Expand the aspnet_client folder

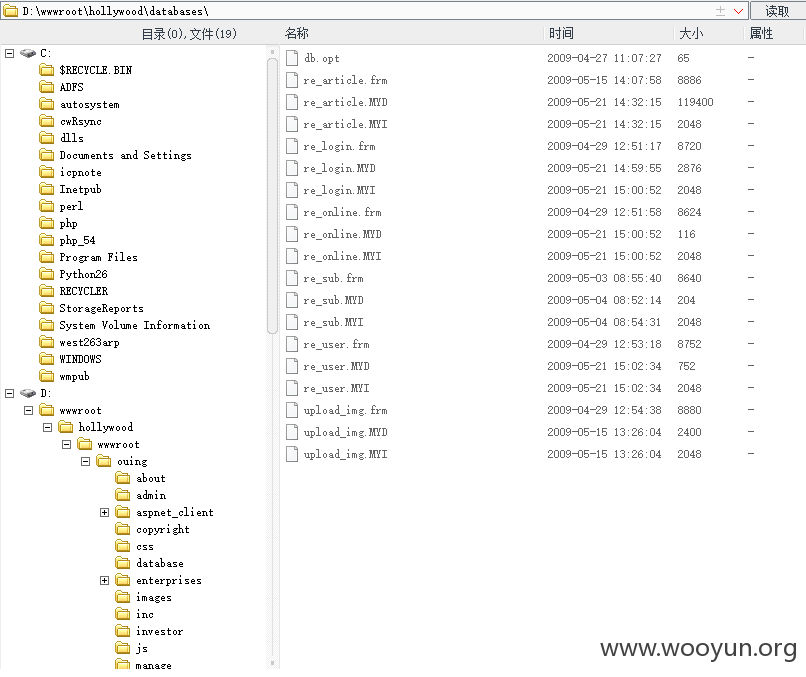(x=104, y=513)
